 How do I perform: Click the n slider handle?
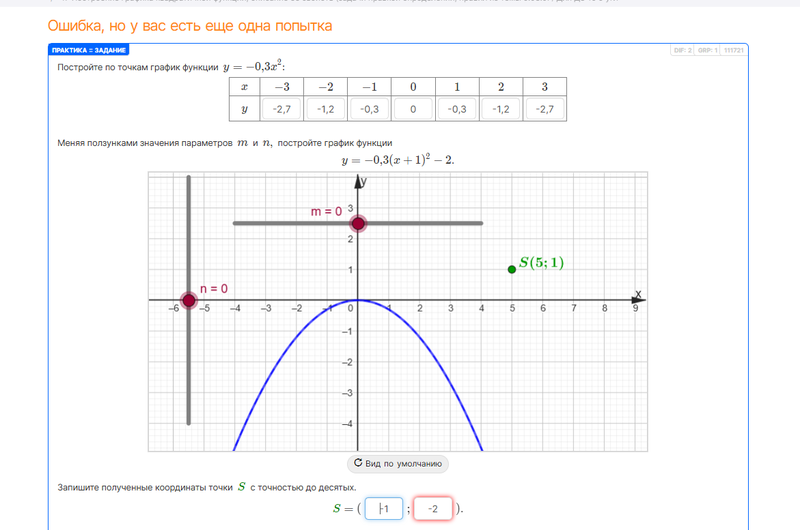pos(189,300)
